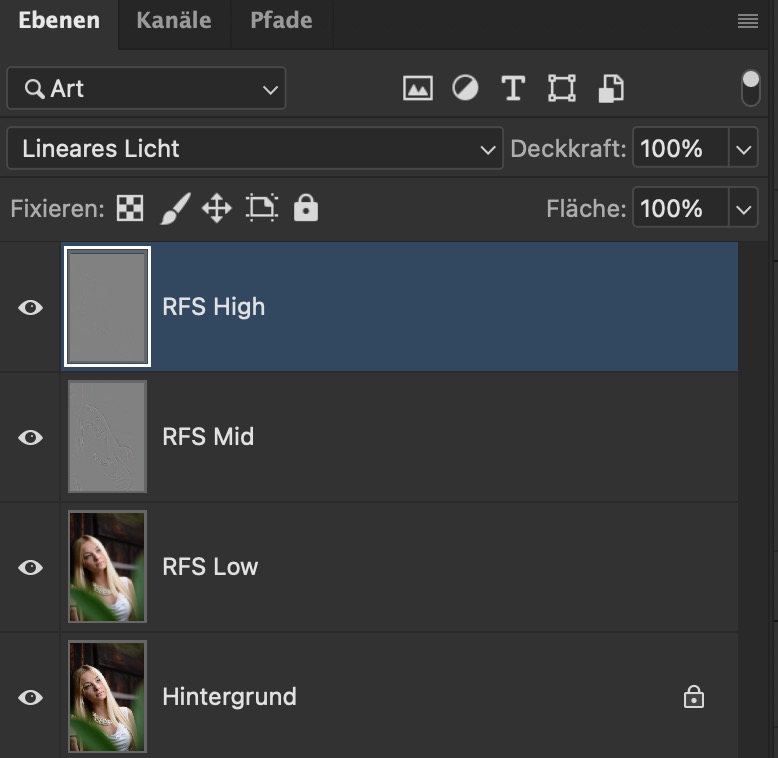Switch to the Pfade tab
The image size is (778, 758).
281,21
